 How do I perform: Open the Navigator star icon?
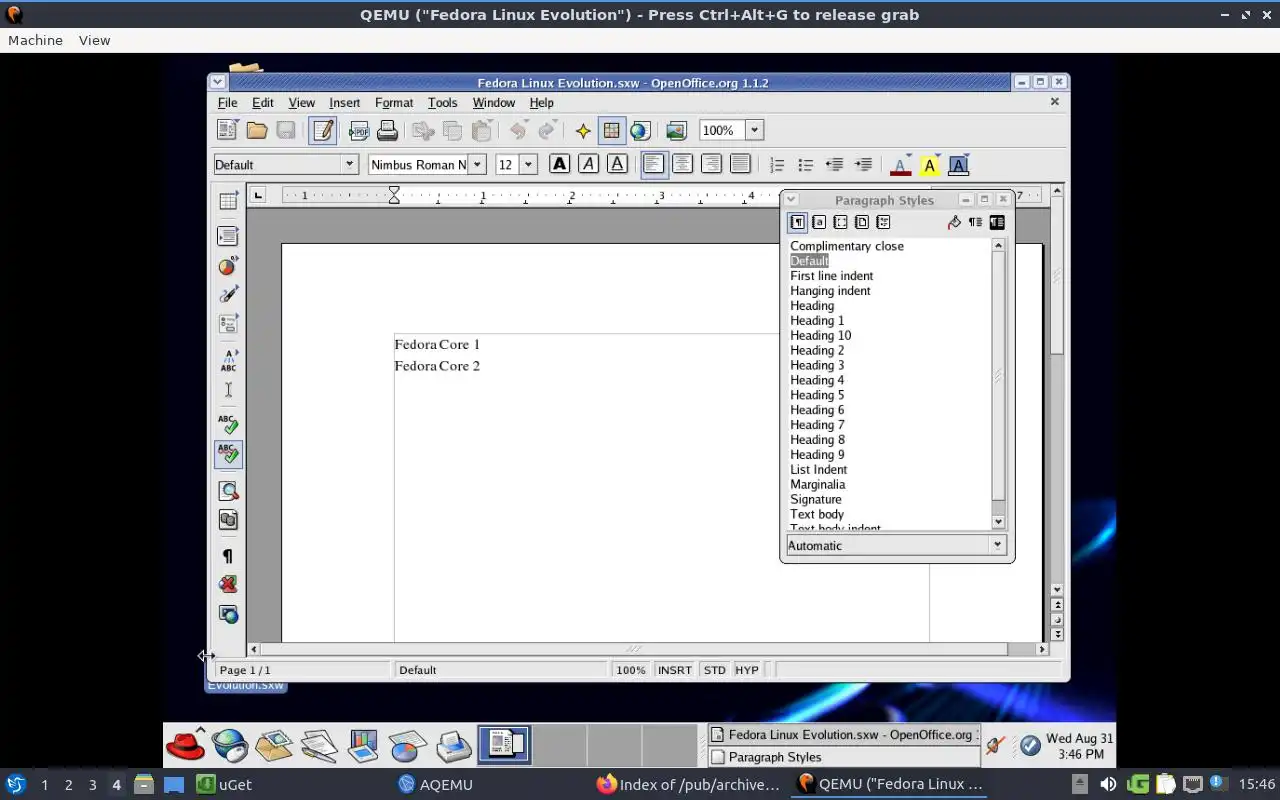pos(583,130)
